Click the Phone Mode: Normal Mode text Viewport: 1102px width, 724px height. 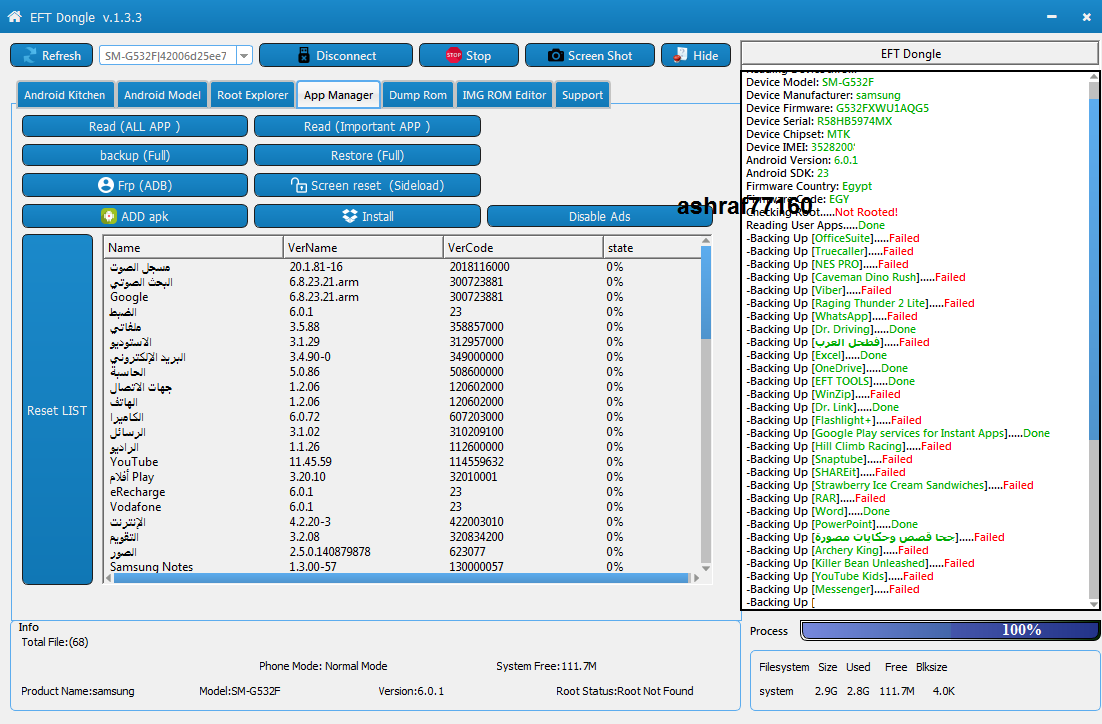pyautogui.click(x=323, y=666)
